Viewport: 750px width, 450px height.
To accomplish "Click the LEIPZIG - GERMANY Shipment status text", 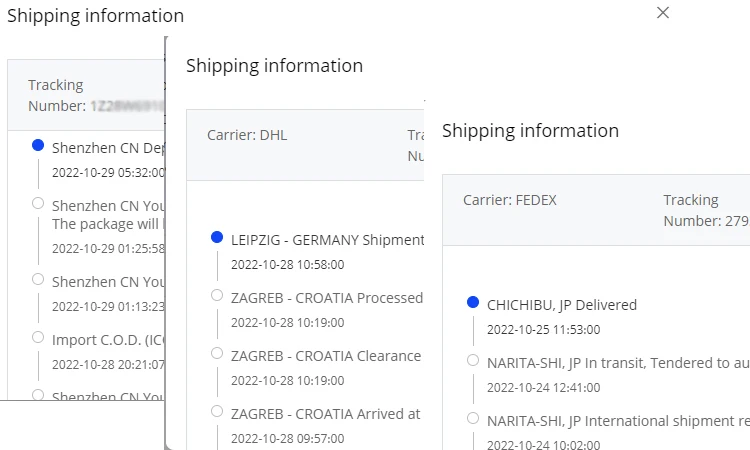I will (x=327, y=240).
